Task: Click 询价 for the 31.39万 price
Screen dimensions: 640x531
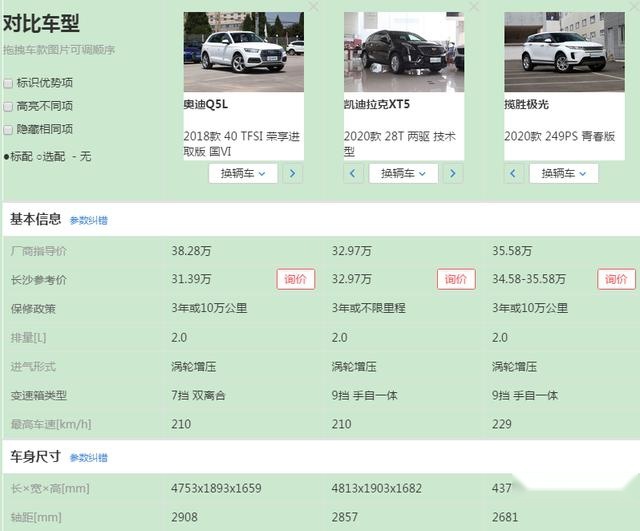Action: tap(296, 279)
